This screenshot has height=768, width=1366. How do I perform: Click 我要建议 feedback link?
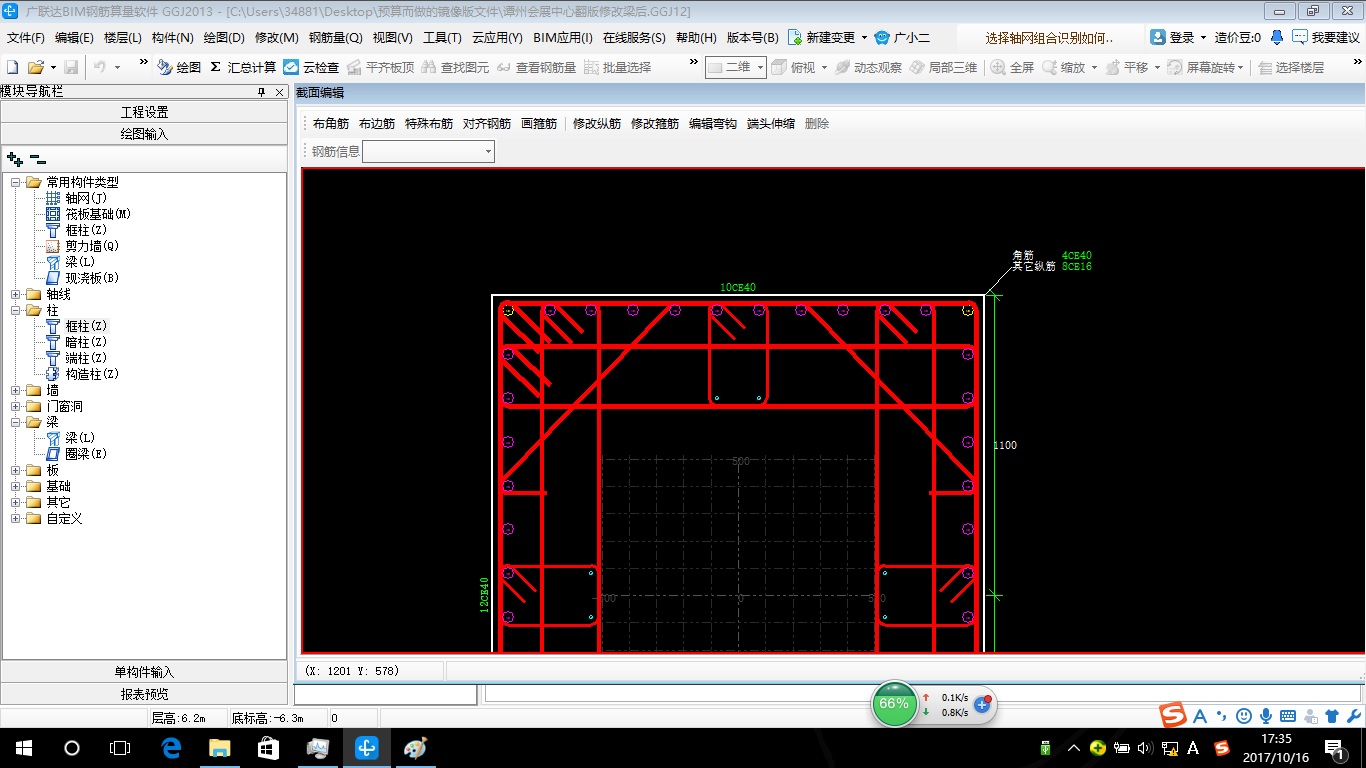pos(1327,37)
